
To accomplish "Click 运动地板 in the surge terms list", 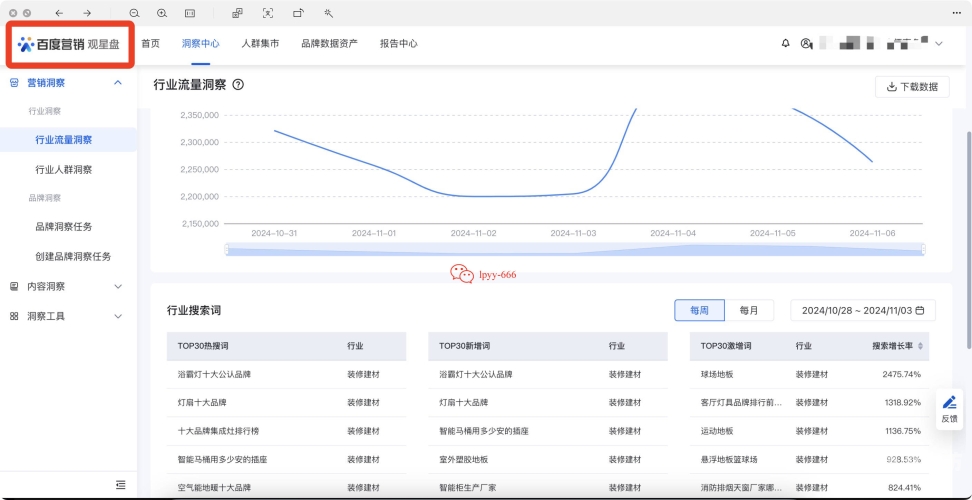I will 717,431.
